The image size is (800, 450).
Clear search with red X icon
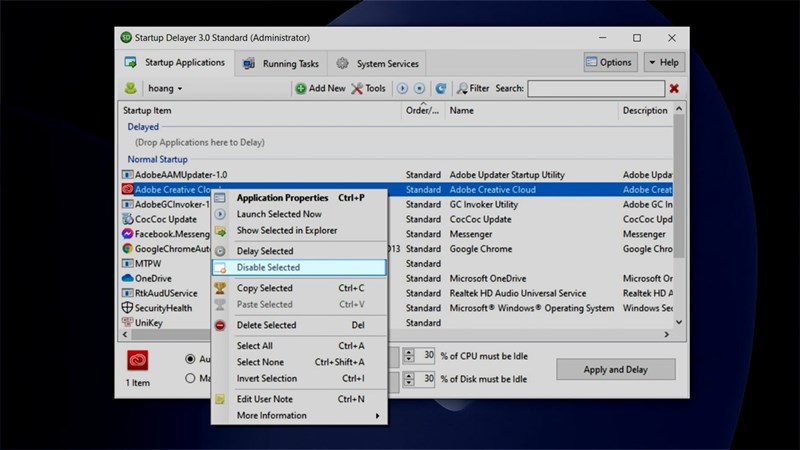pos(674,89)
